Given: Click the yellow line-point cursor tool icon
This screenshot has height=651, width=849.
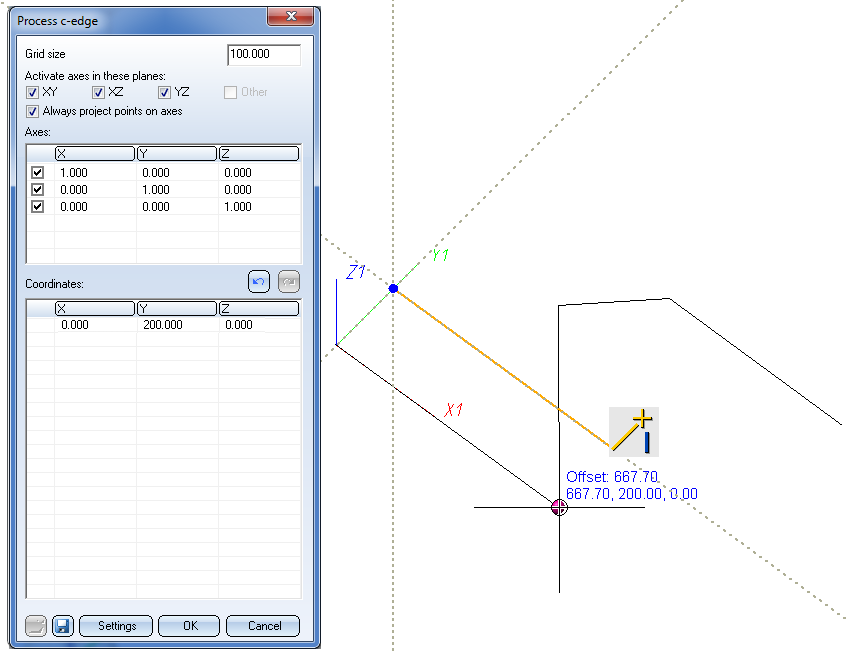Looking at the screenshot, I should click(634, 432).
